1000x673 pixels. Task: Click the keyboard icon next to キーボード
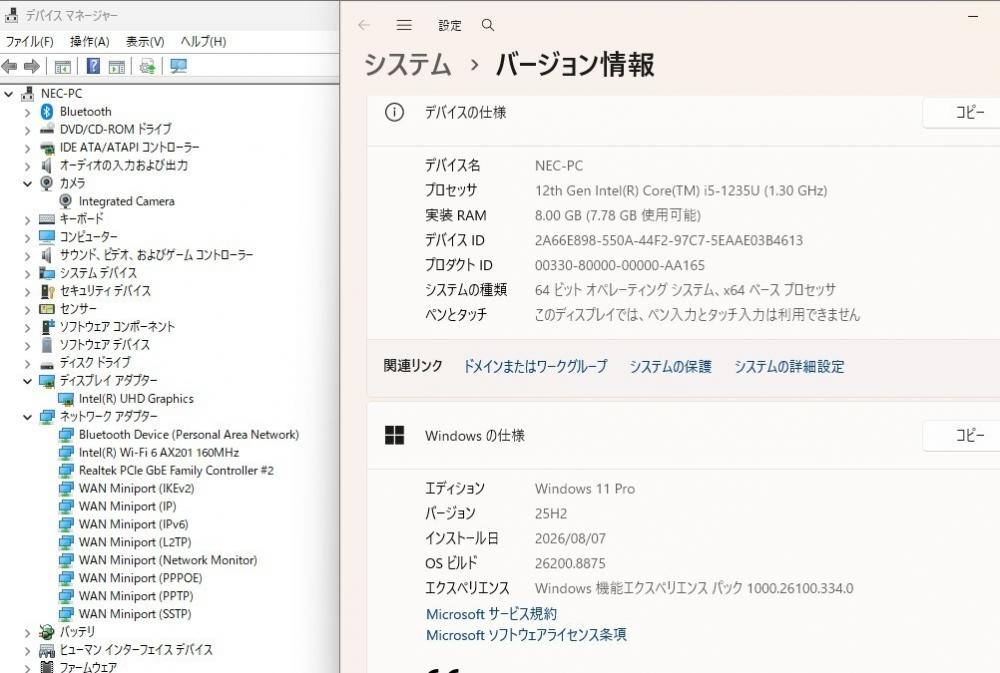47,219
